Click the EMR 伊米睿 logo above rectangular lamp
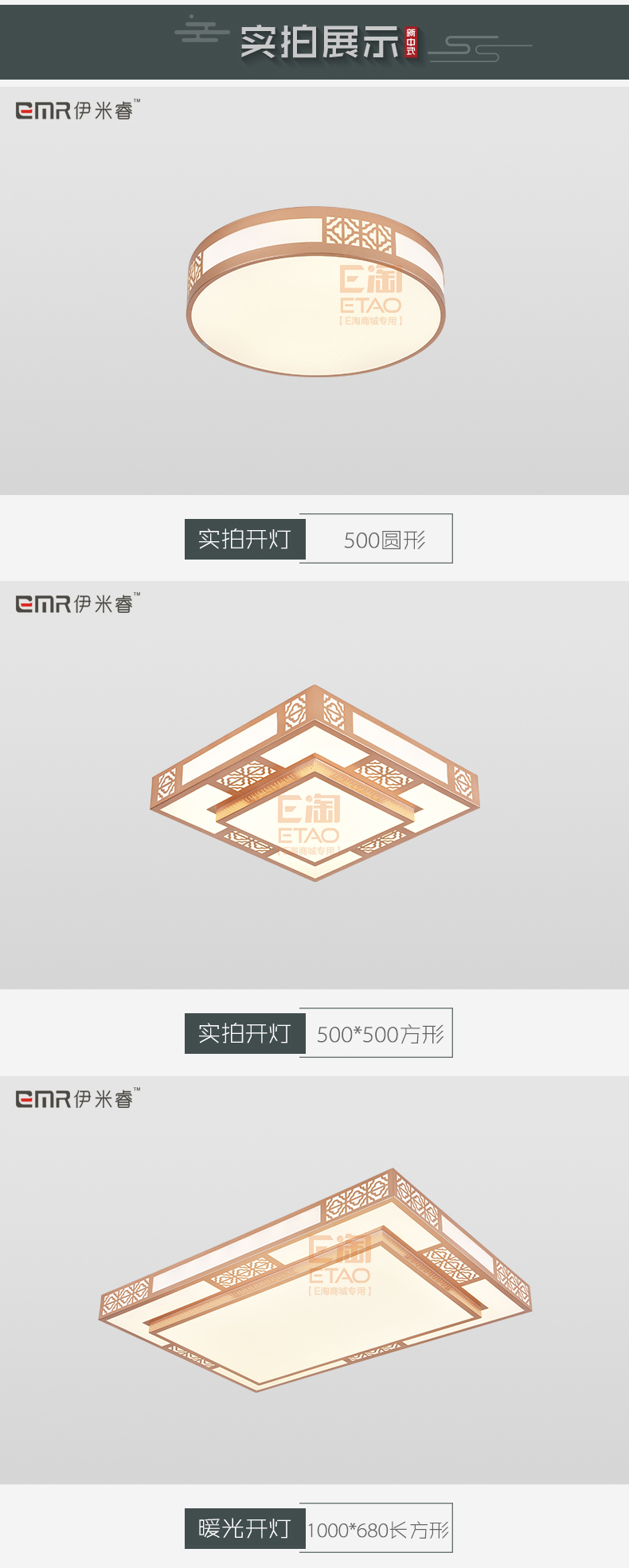Image resolution: width=629 pixels, height=1568 pixels. (77, 1098)
